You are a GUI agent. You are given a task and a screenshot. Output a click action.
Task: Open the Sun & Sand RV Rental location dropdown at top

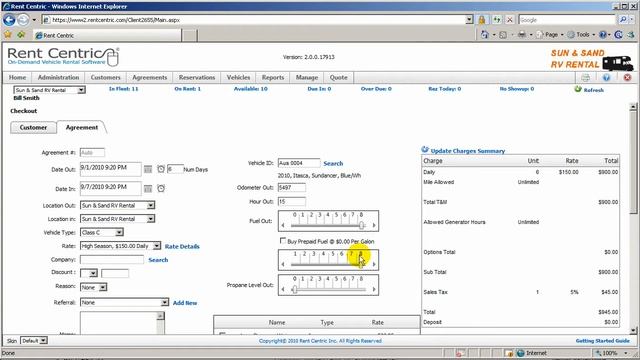pos(81,90)
